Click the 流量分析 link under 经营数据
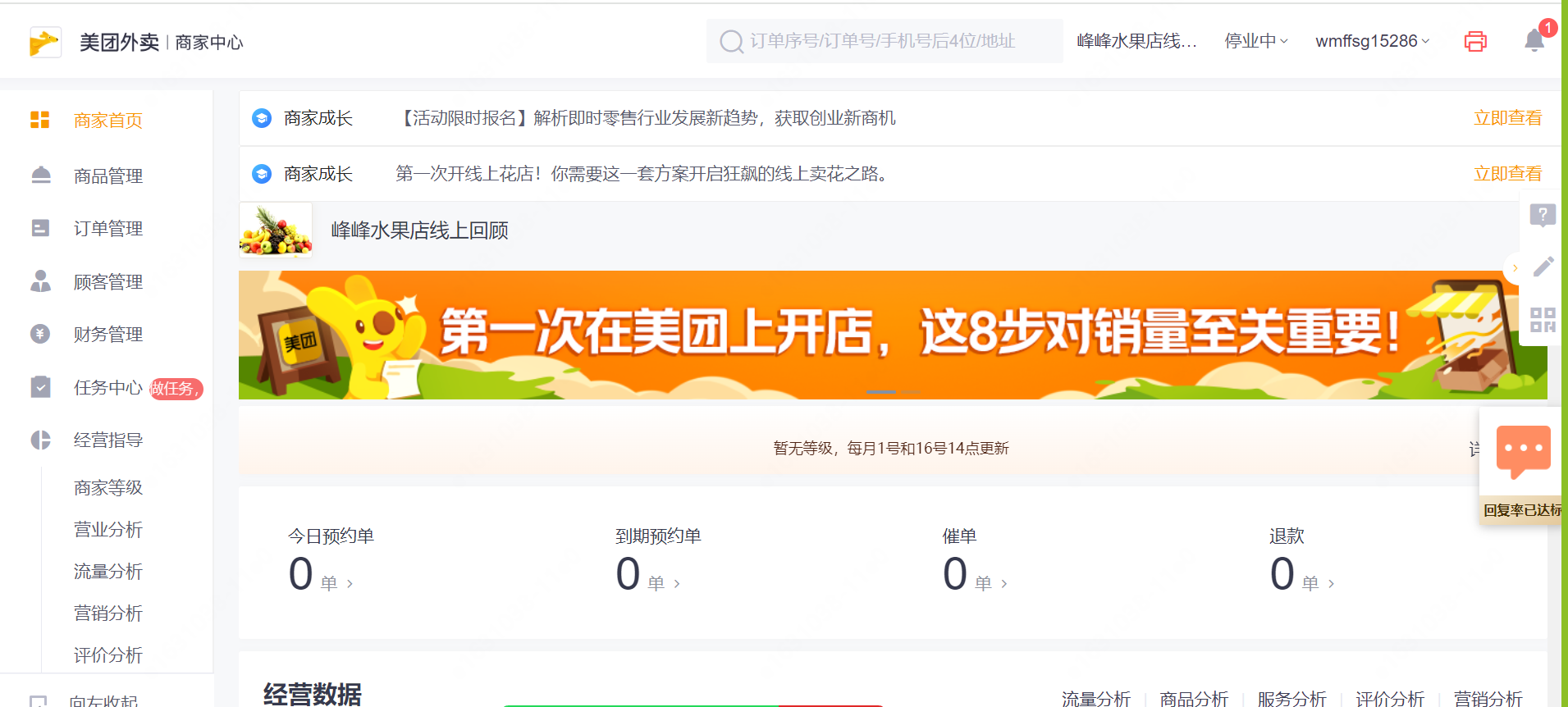This screenshot has height=707, width=1568. pyautogui.click(x=1096, y=699)
